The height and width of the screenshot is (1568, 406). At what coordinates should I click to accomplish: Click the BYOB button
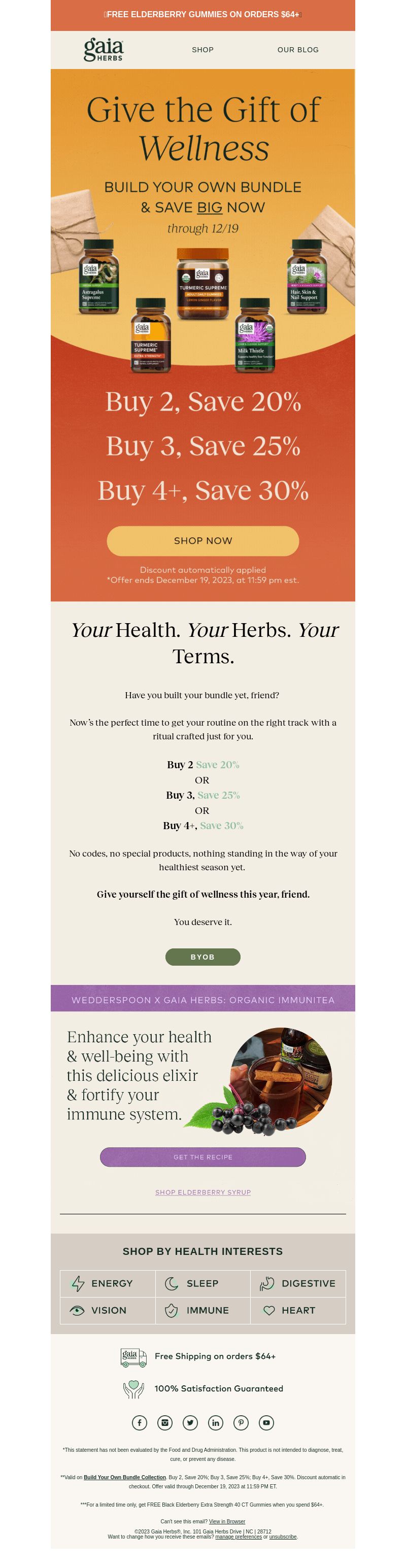point(202,956)
